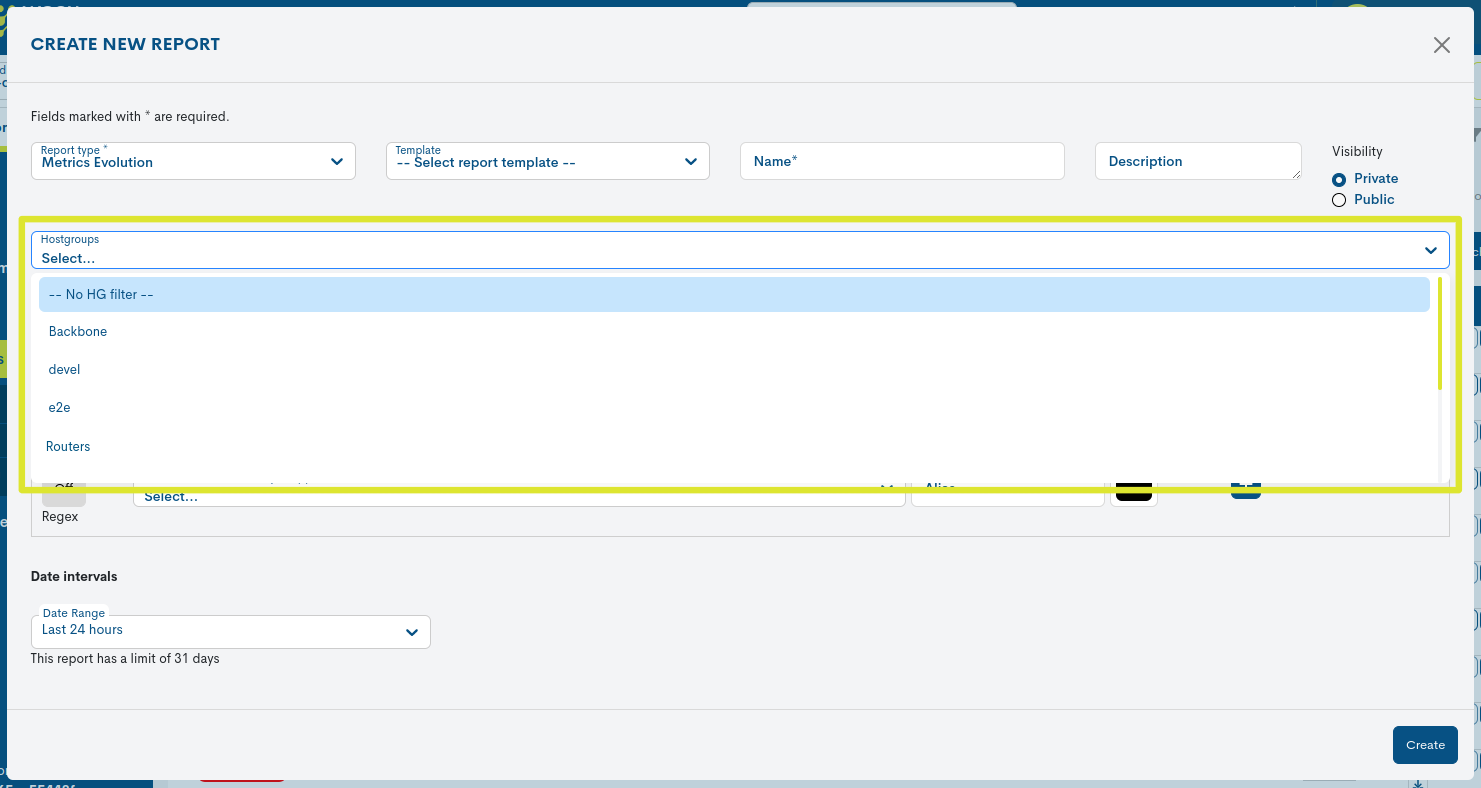Open the Template selection dropdown

[548, 161]
